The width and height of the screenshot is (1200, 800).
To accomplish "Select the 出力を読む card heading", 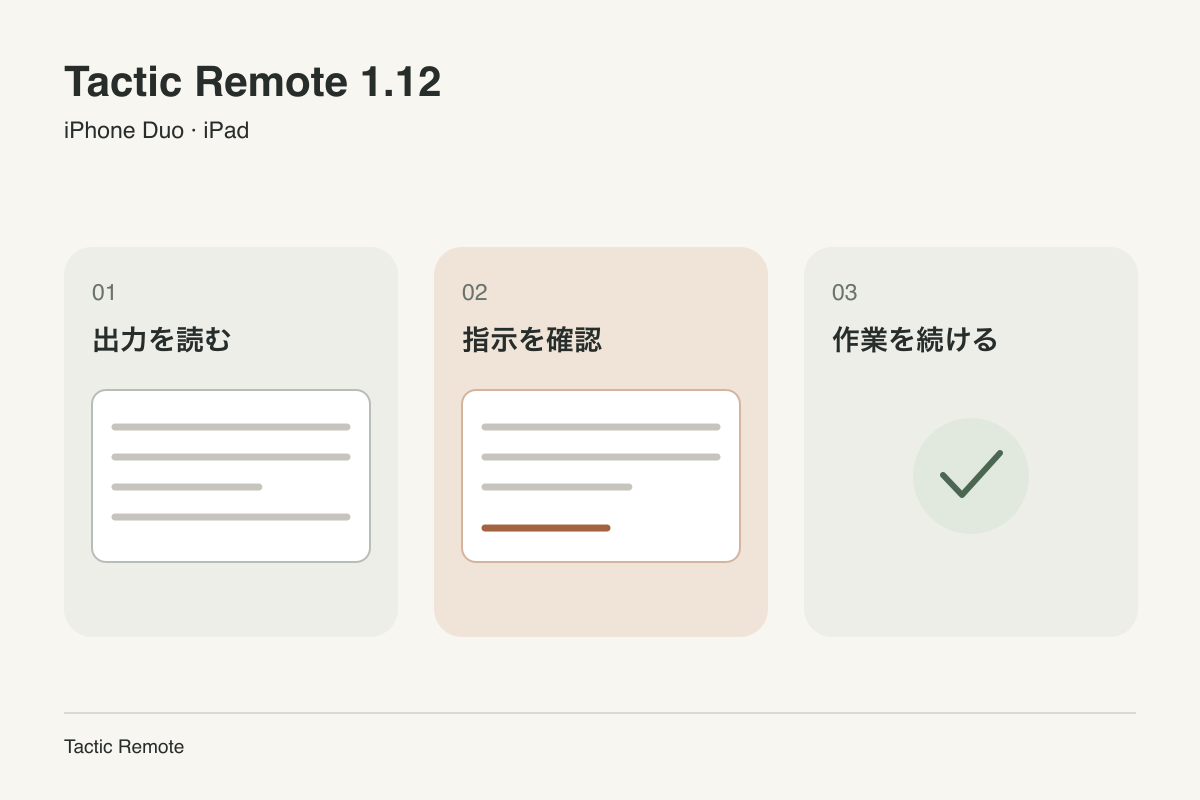I will coord(162,340).
